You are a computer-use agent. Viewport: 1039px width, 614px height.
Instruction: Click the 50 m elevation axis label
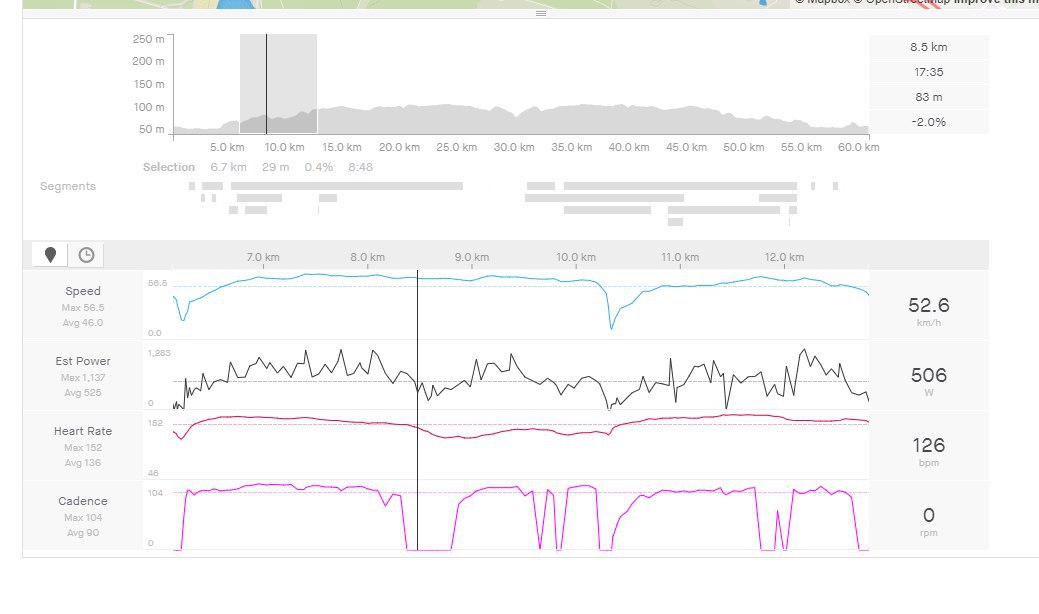[x=152, y=129]
